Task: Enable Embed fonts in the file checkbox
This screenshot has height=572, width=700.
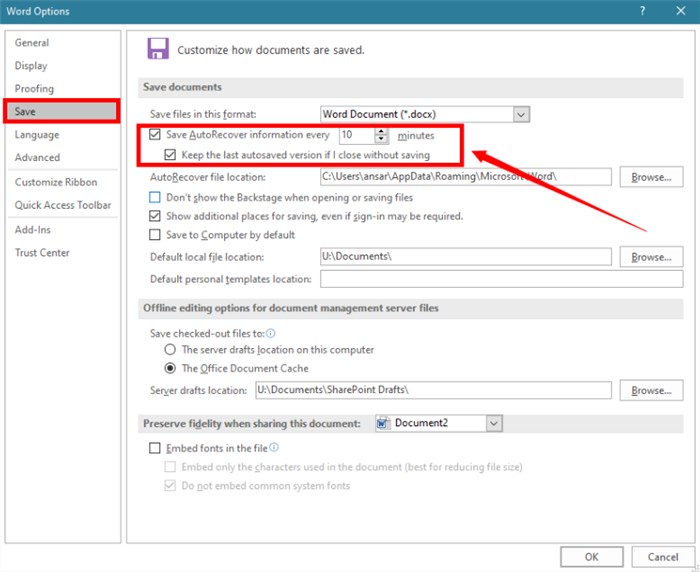Action: click(154, 448)
